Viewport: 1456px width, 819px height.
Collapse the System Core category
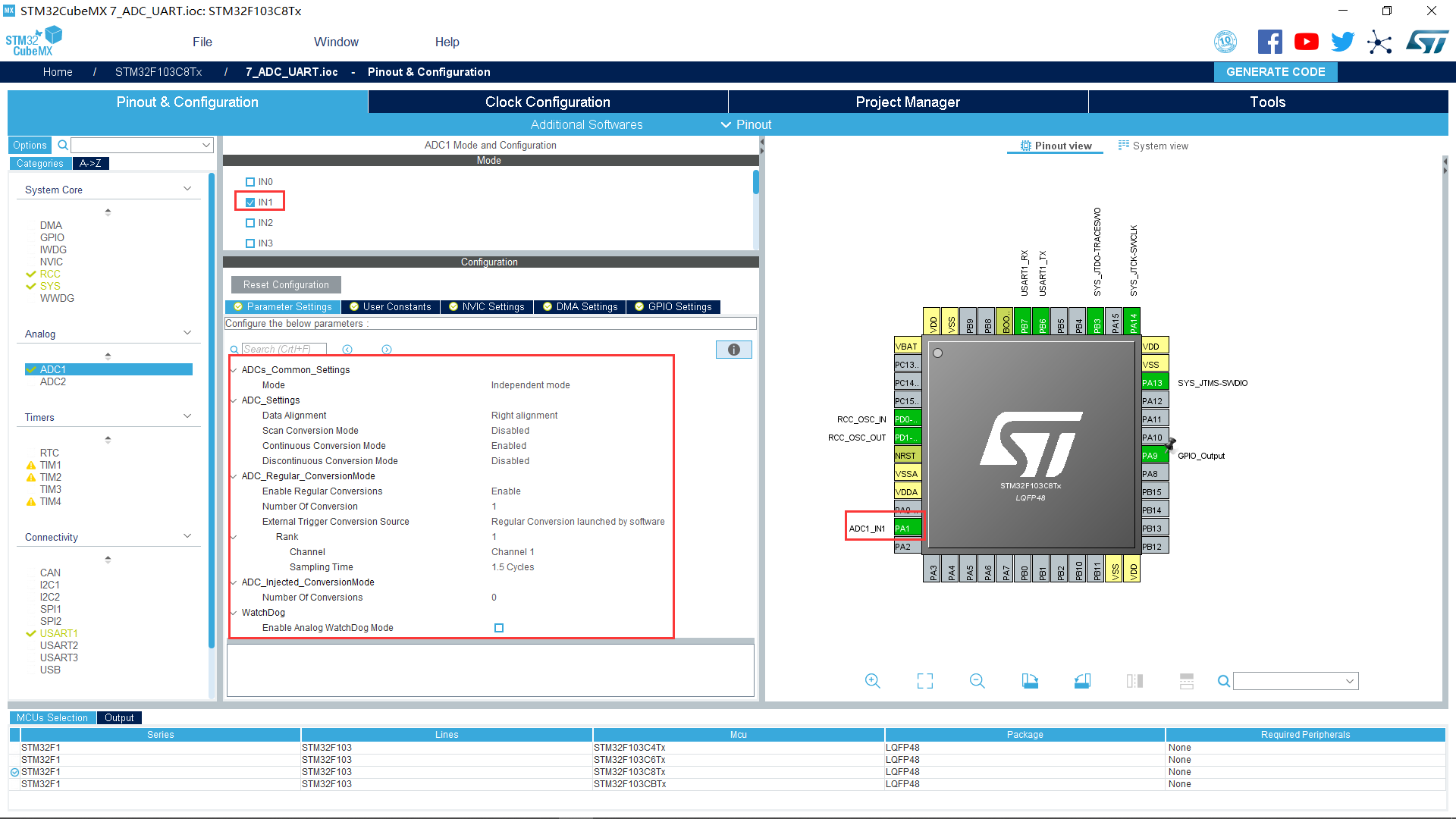[187, 188]
